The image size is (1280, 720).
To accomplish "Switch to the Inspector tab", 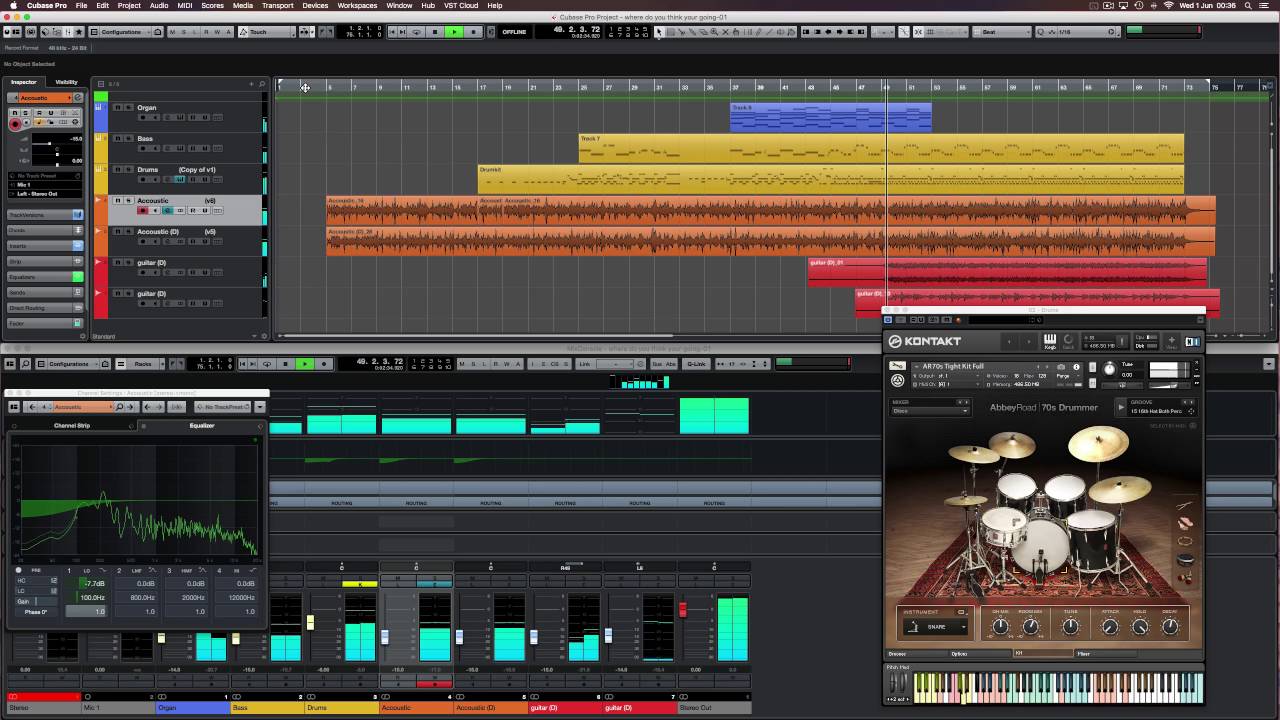I will tap(24, 82).
